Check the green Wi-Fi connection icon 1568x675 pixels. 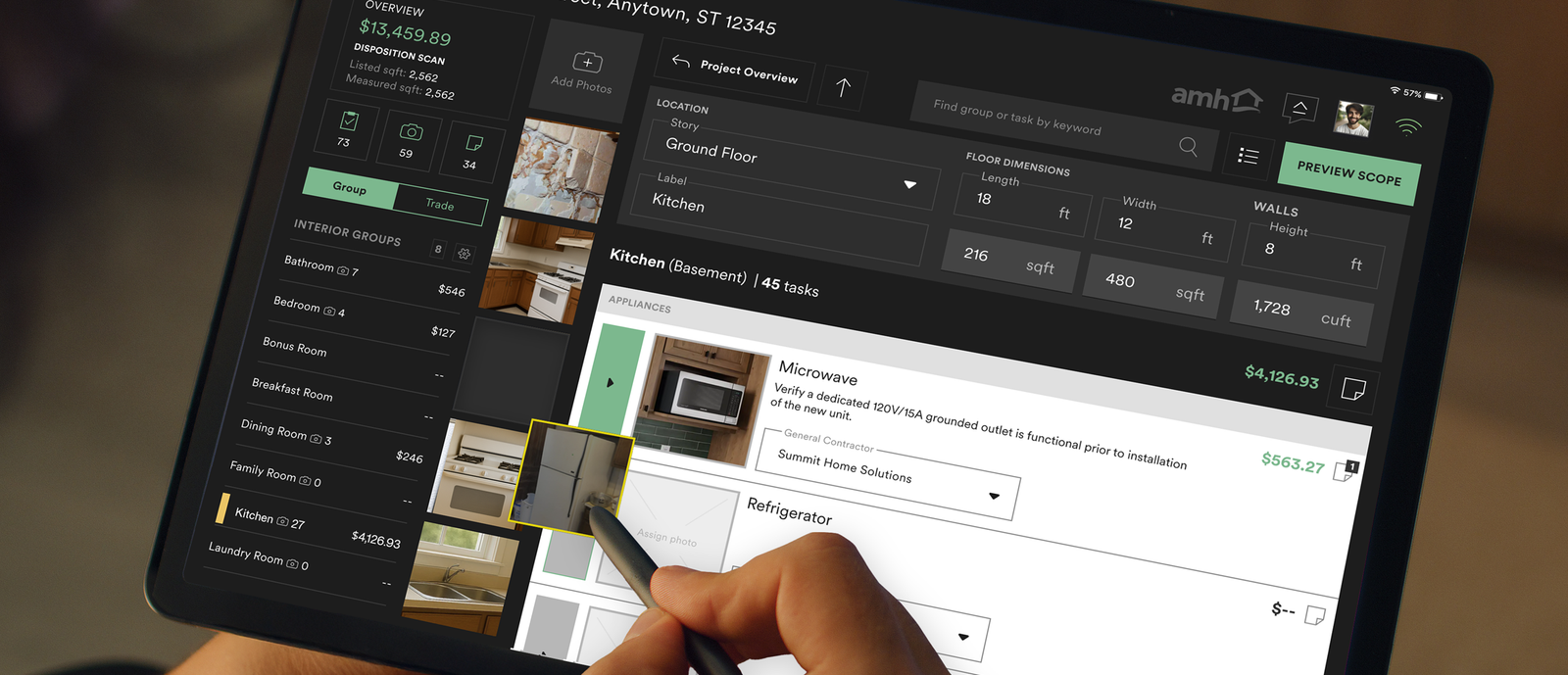(x=1408, y=126)
